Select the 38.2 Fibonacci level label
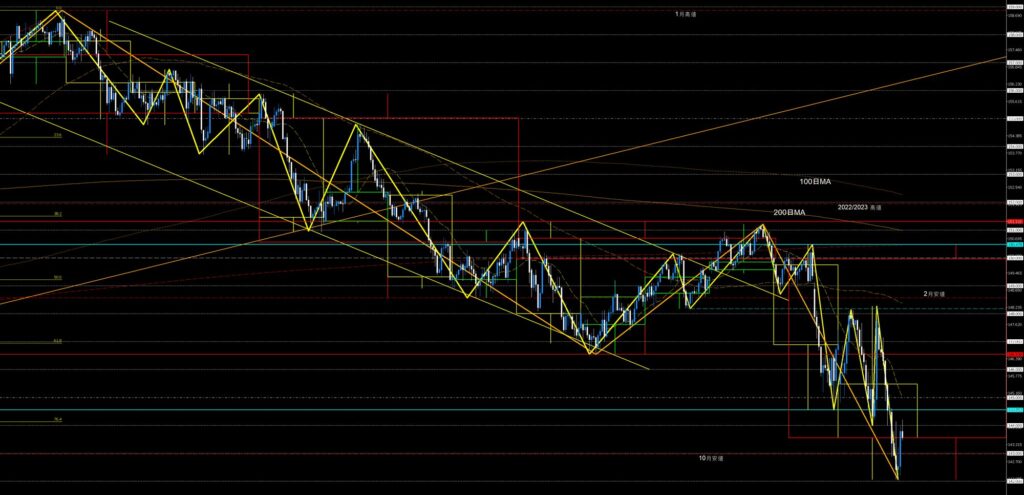The width and height of the screenshot is (1024, 495). (58, 213)
